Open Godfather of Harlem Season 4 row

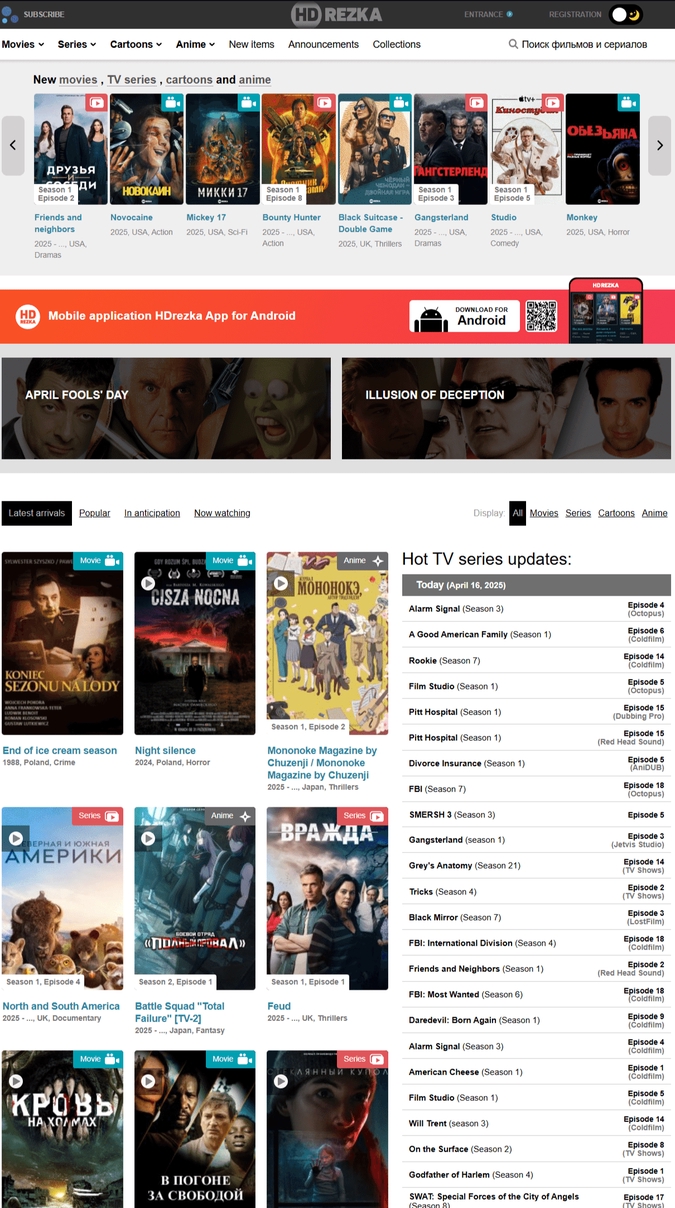pos(537,1175)
